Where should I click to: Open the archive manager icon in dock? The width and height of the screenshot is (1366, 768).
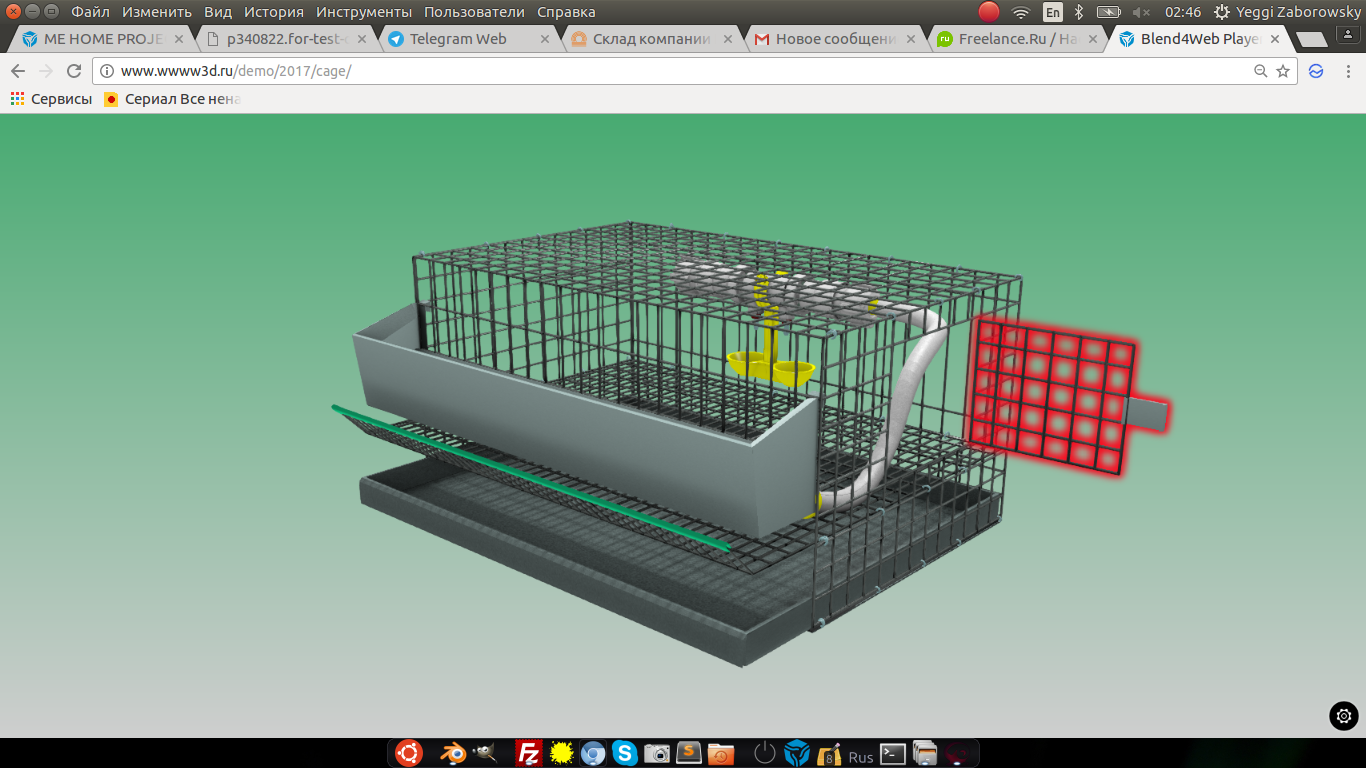tap(829, 753)
